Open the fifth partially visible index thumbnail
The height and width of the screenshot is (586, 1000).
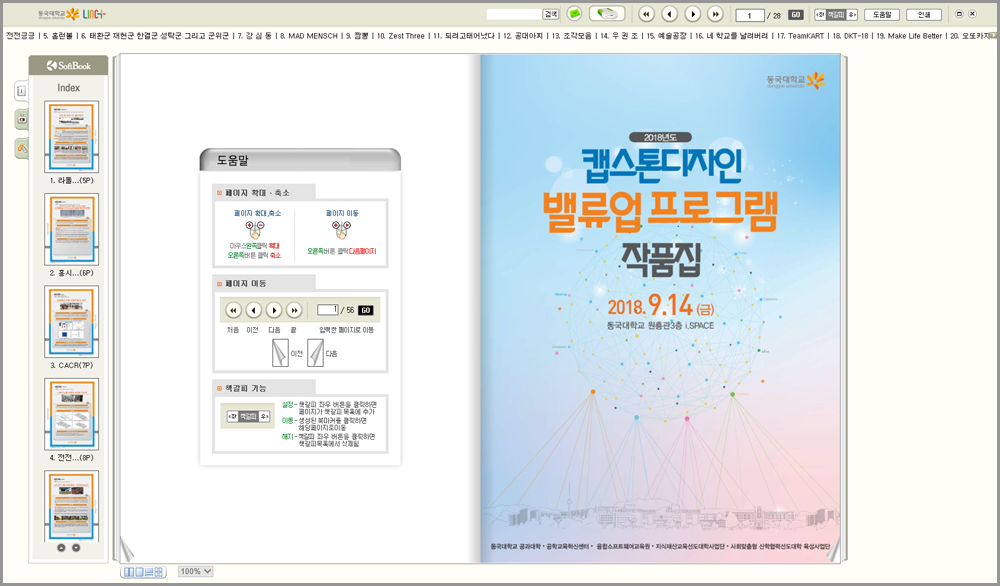71,506
